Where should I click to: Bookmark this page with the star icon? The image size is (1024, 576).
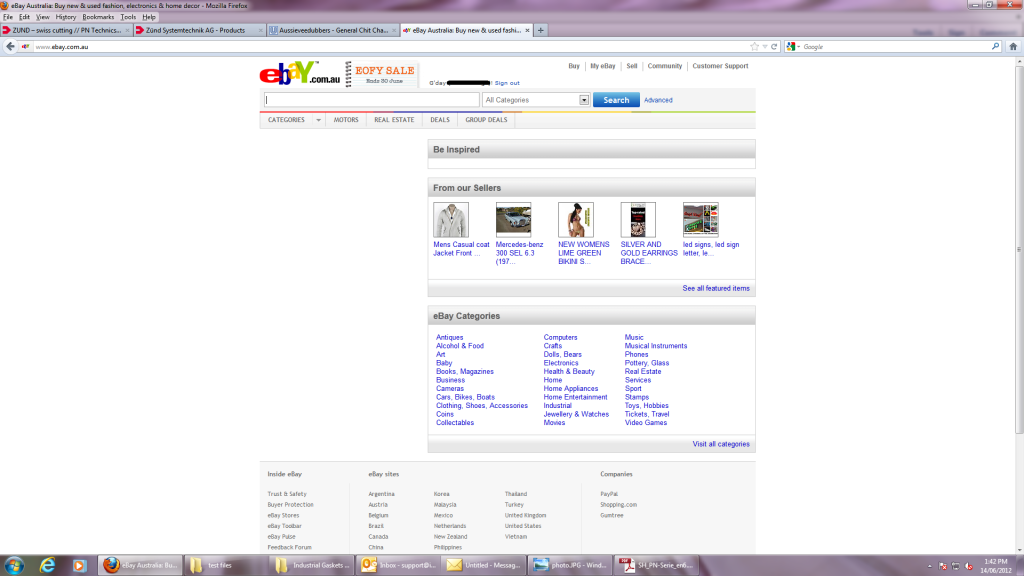pyautogui.click(x=754, y=46)
